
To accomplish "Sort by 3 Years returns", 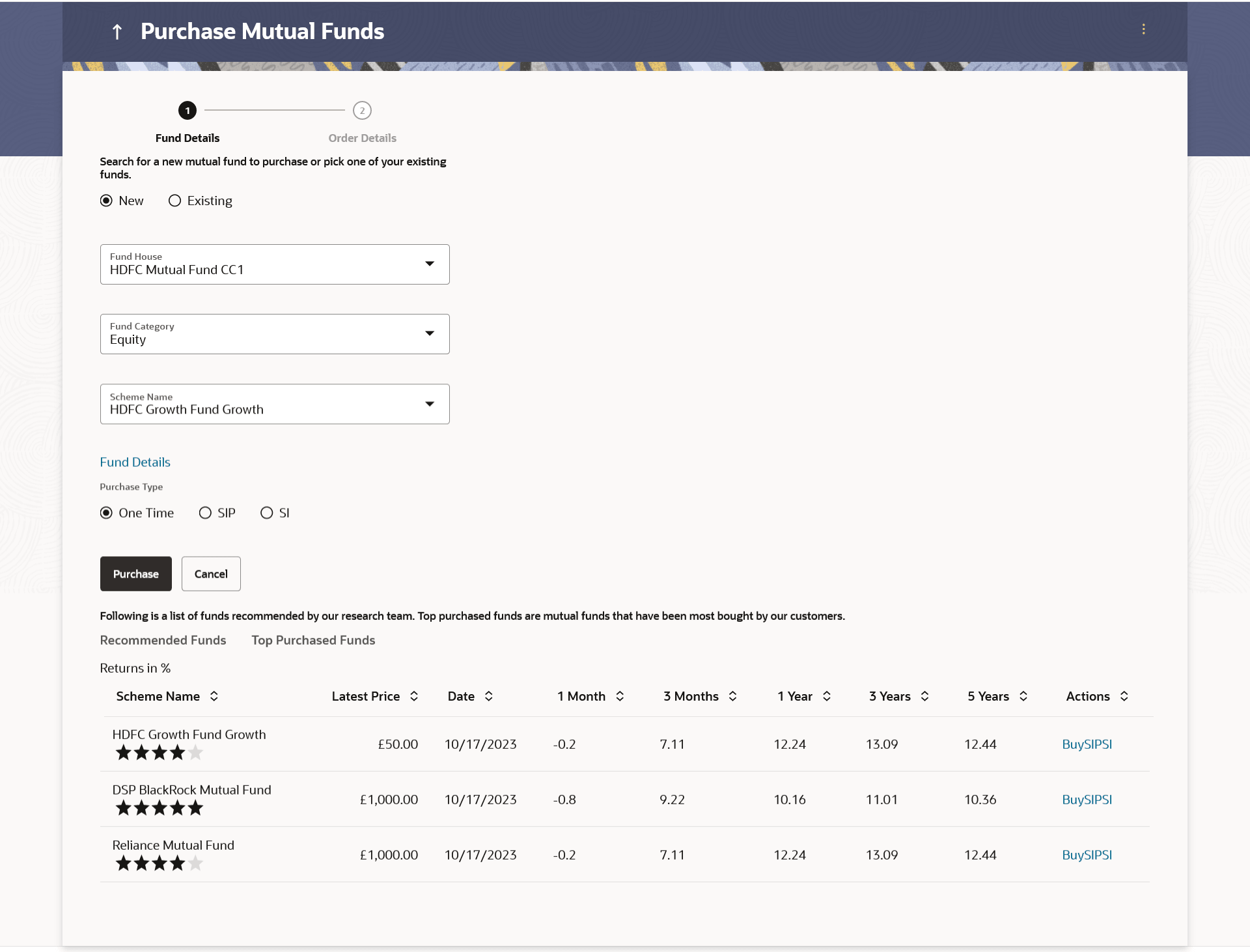I will (x=924, y=696).
